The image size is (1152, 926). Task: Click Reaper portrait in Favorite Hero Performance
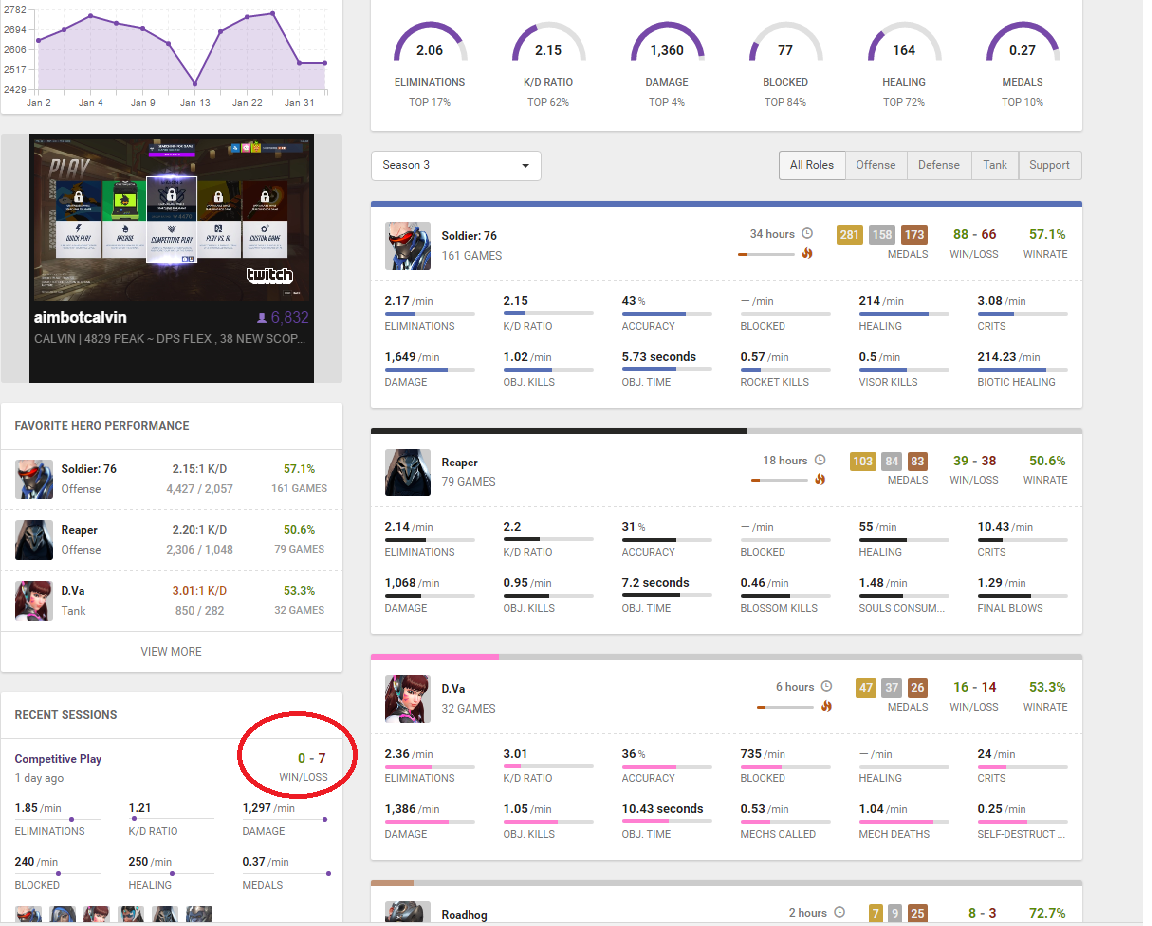[x=34, y=540]
